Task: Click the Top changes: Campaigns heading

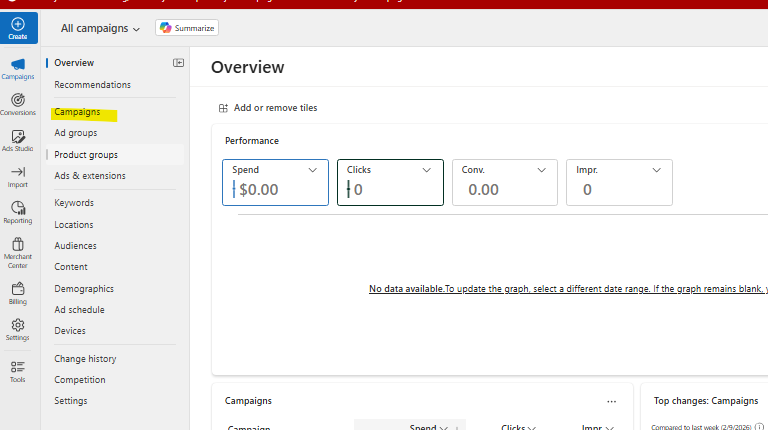Action: 706,401
